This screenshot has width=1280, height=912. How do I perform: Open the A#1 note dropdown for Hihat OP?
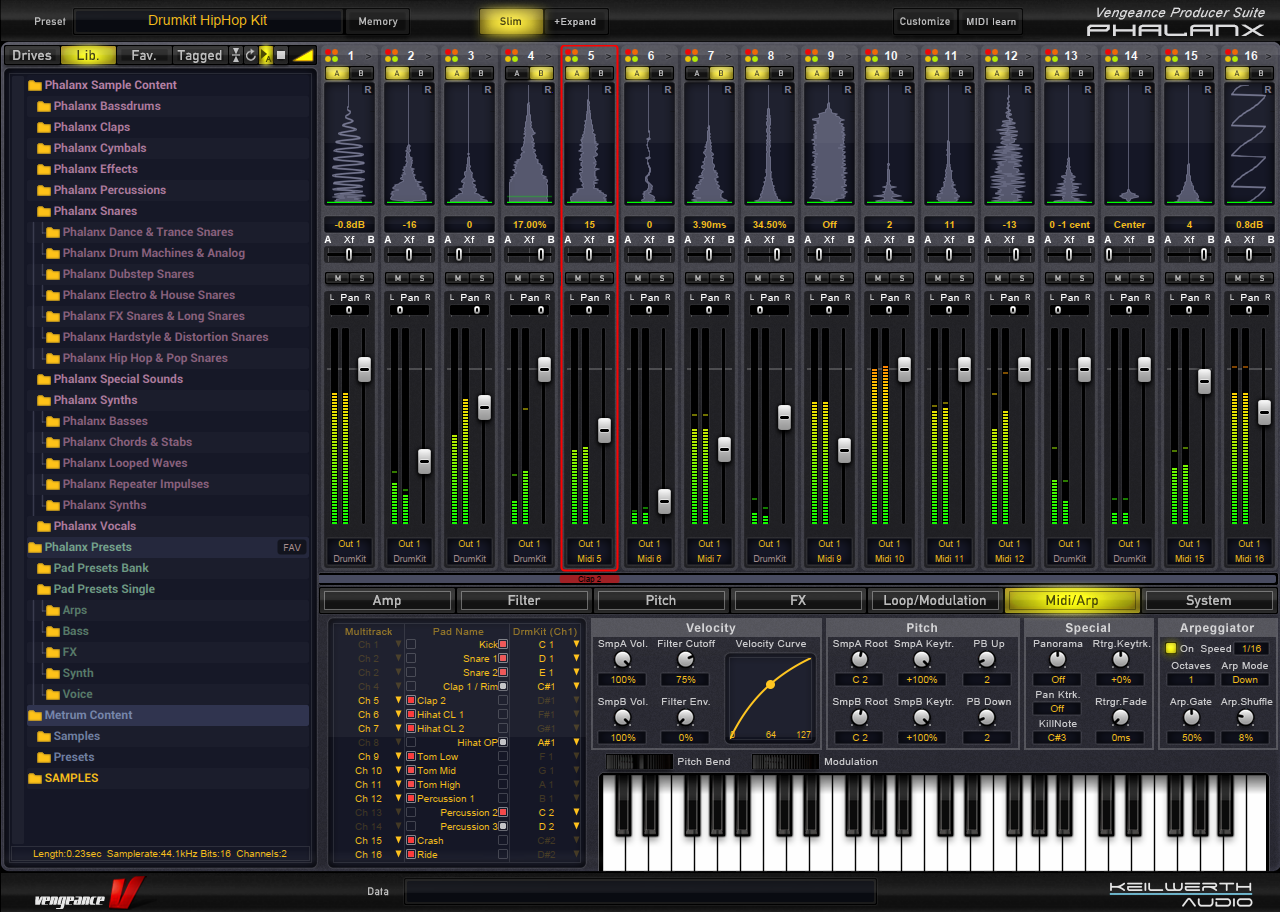click(576, 743)
